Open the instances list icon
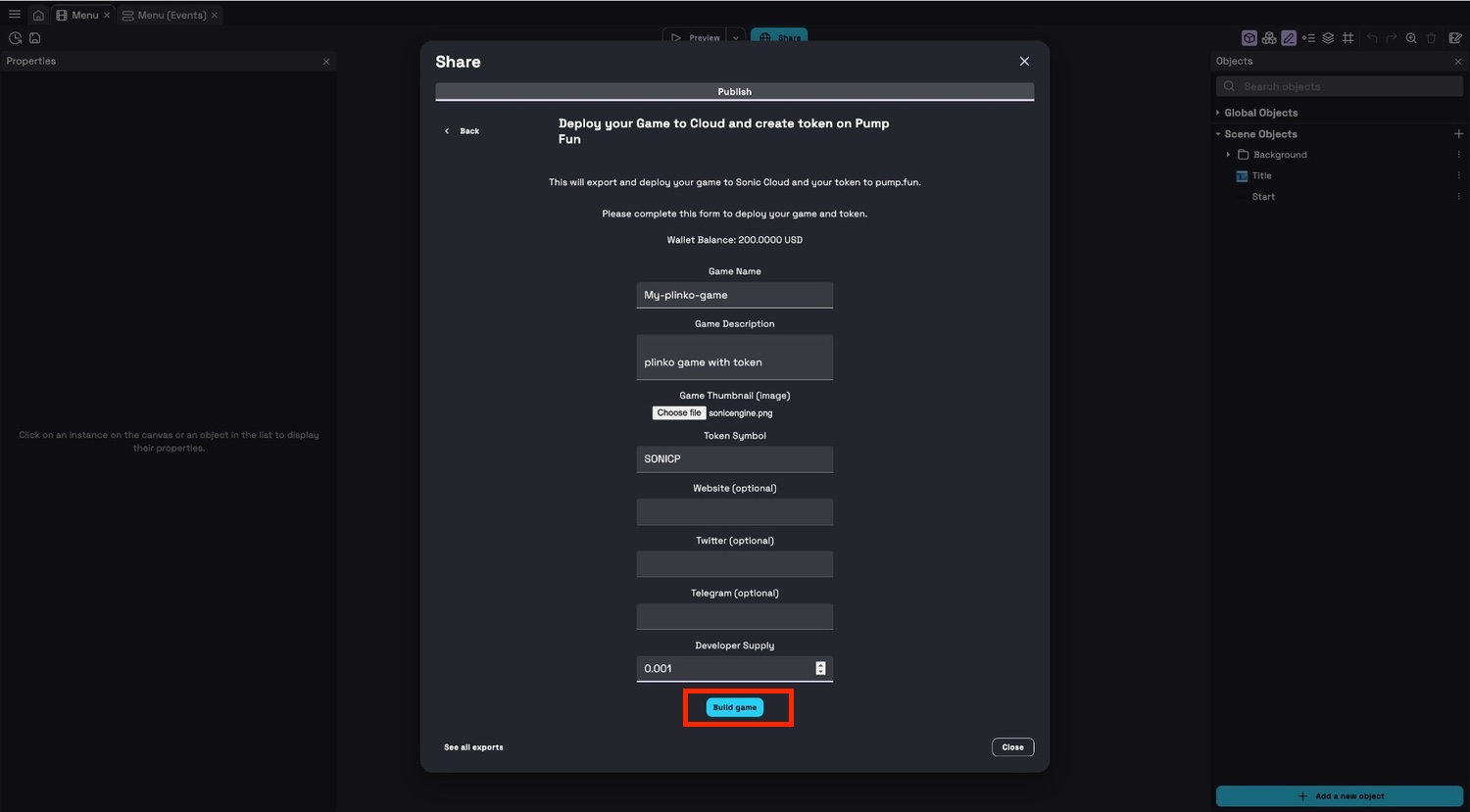 click(x=1308, y=38)
